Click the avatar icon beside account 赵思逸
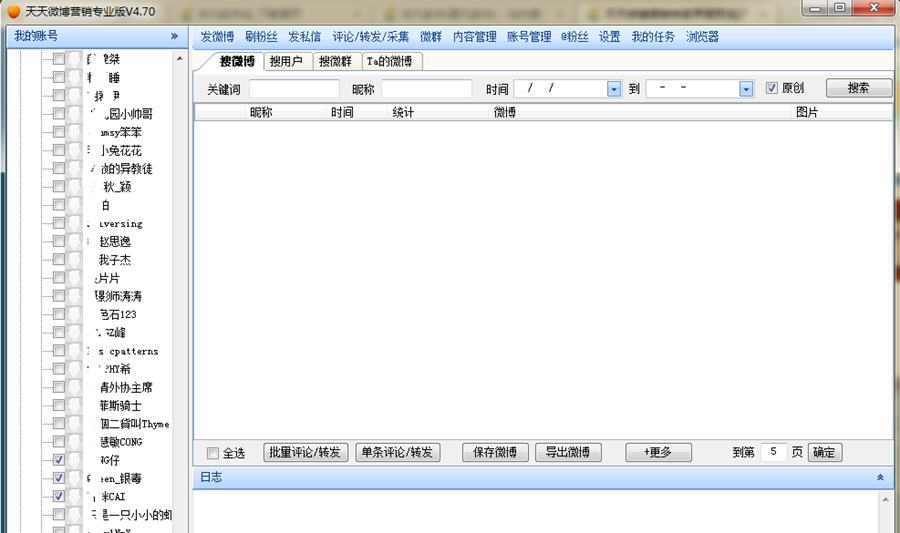Viewport: 900px width, 533px height. 76,242
